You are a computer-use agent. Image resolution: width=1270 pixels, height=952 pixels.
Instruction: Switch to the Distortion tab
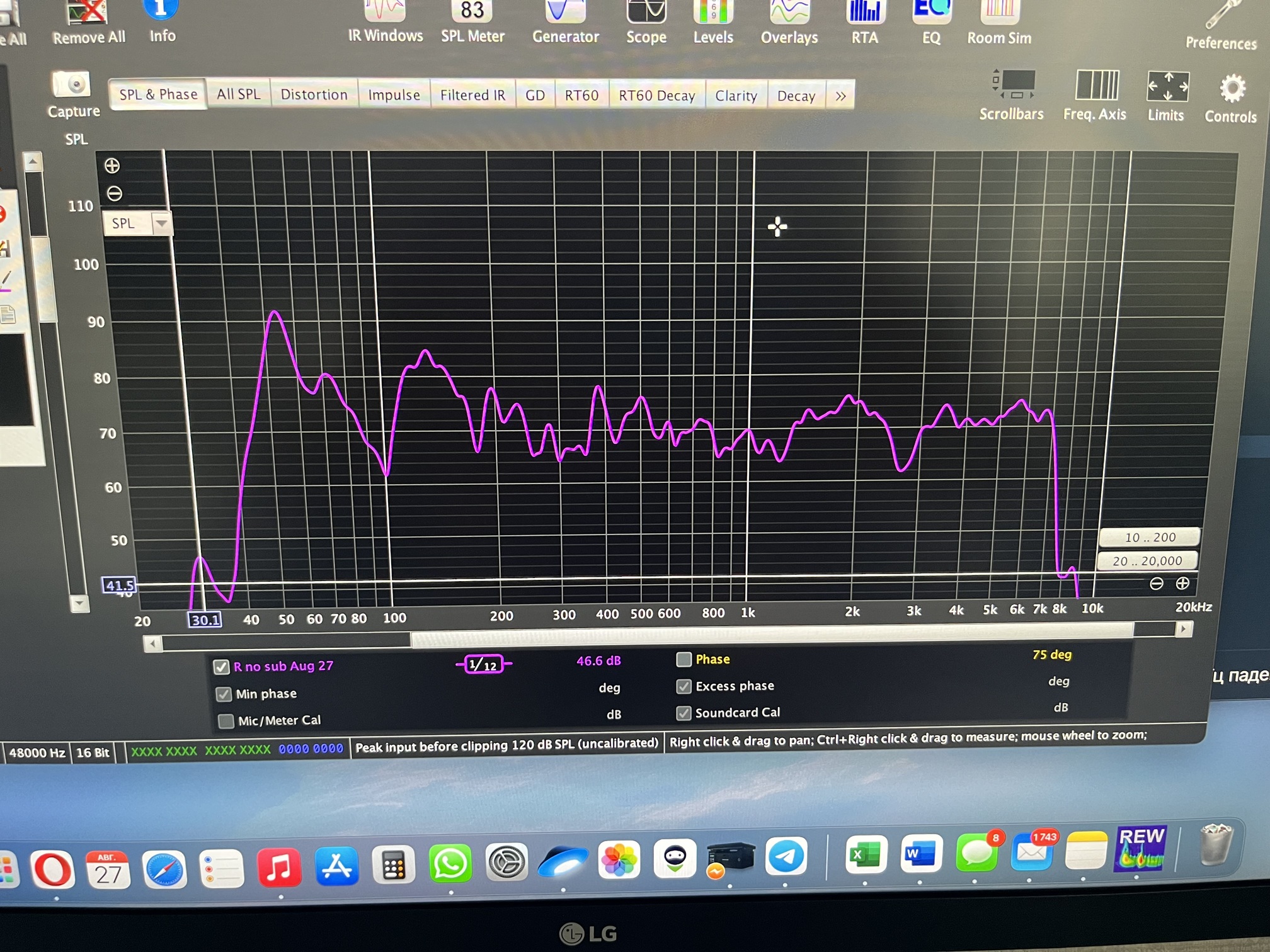[314, 94]
